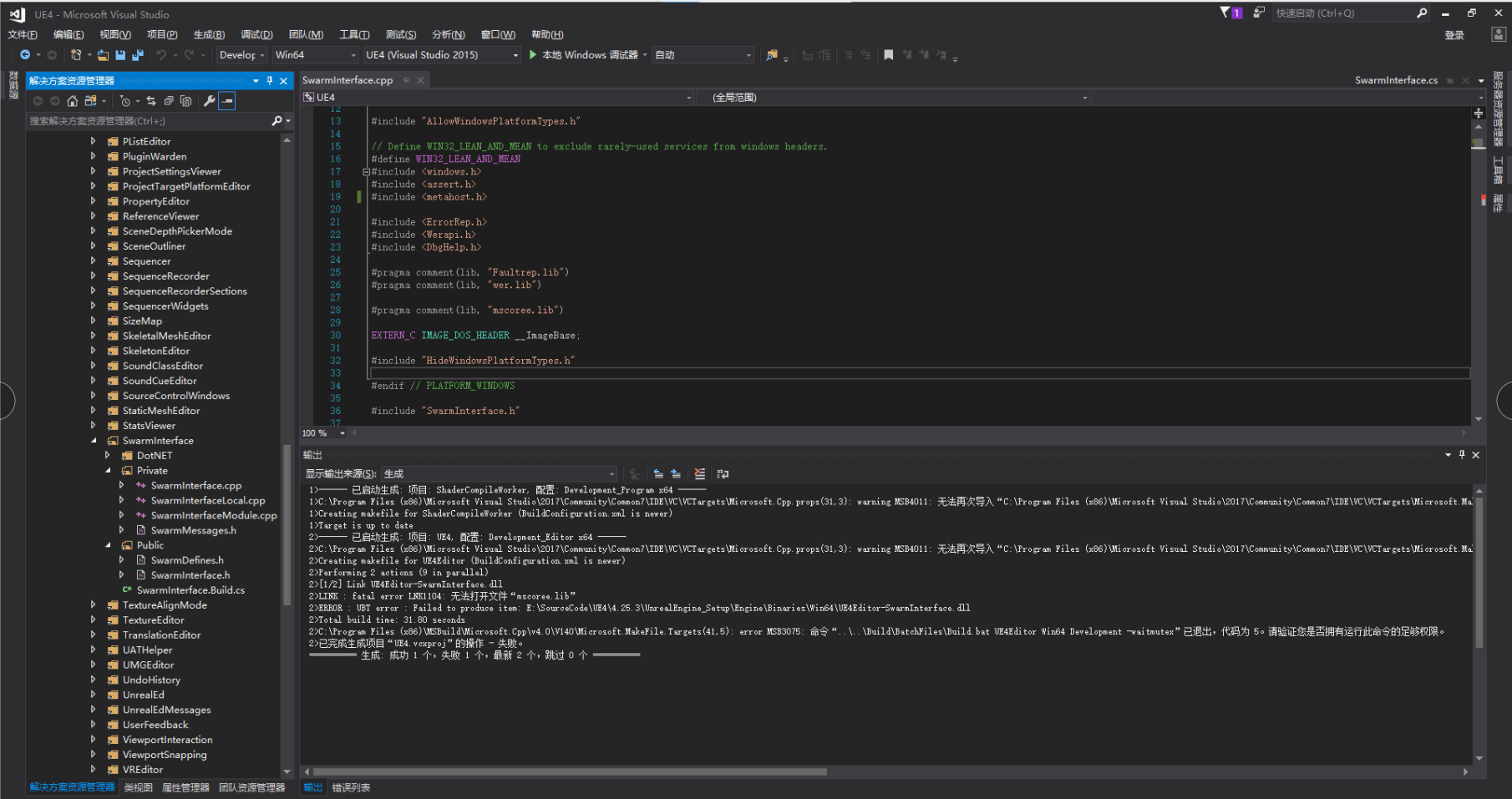Start 本地 Windows 调试器 debugging
The width and height of the screenshot is (1512, 799).
(x=584, y=55)
